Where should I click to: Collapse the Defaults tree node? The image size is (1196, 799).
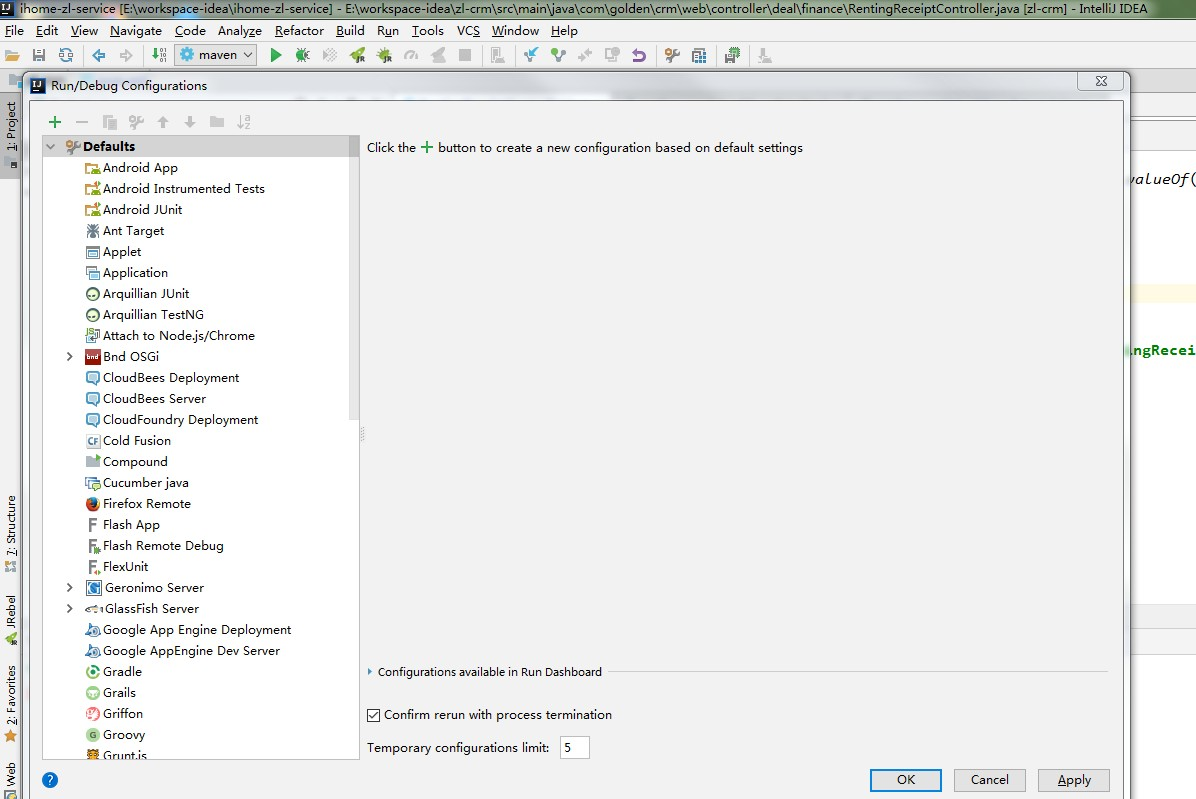(51, 146)
